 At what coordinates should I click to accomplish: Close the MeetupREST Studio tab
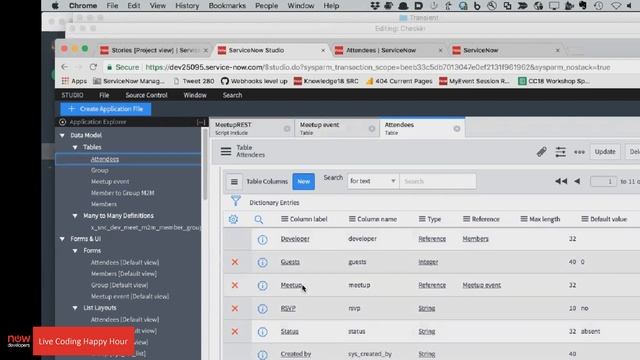(x=287, y=129)
